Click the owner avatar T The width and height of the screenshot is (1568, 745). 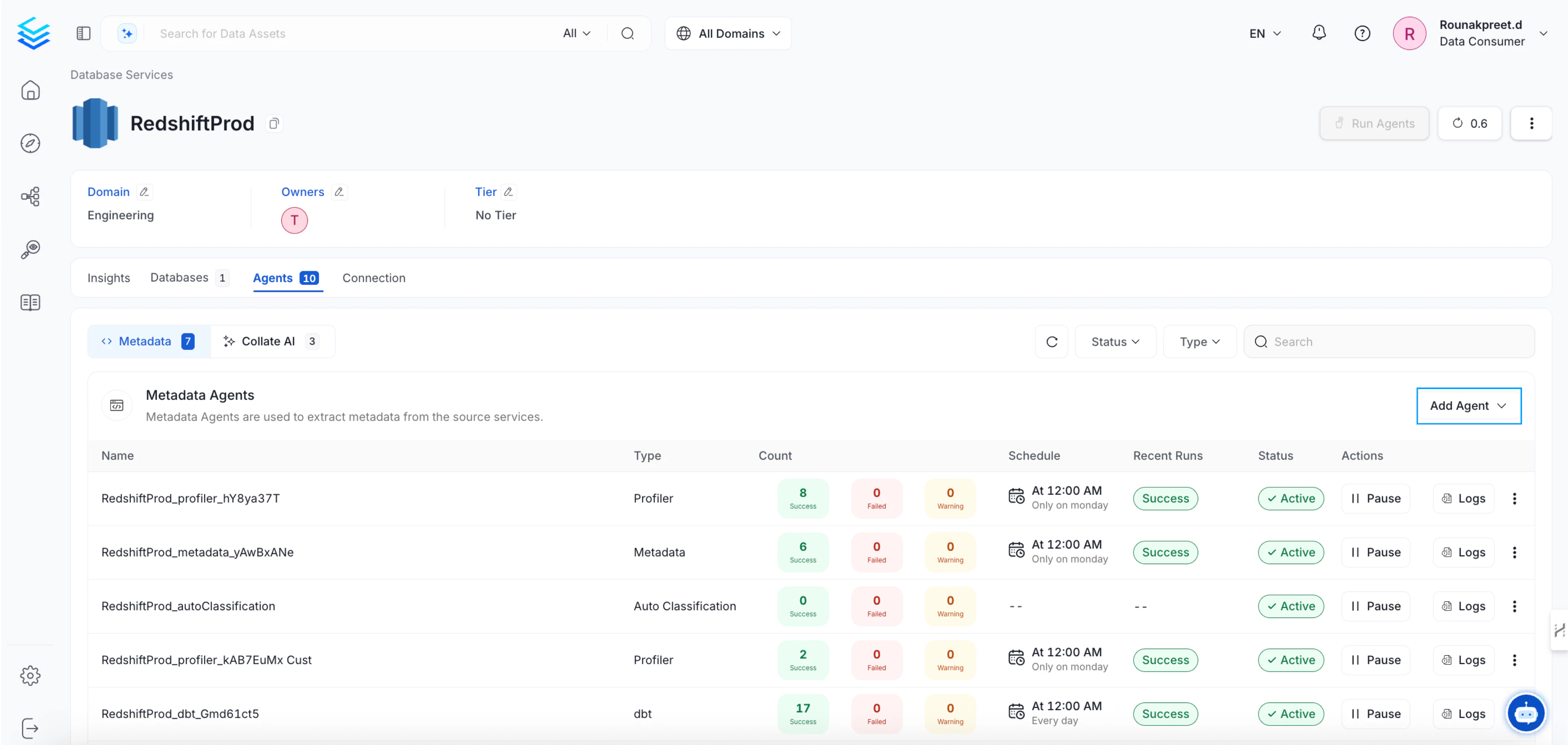(294, 220)
